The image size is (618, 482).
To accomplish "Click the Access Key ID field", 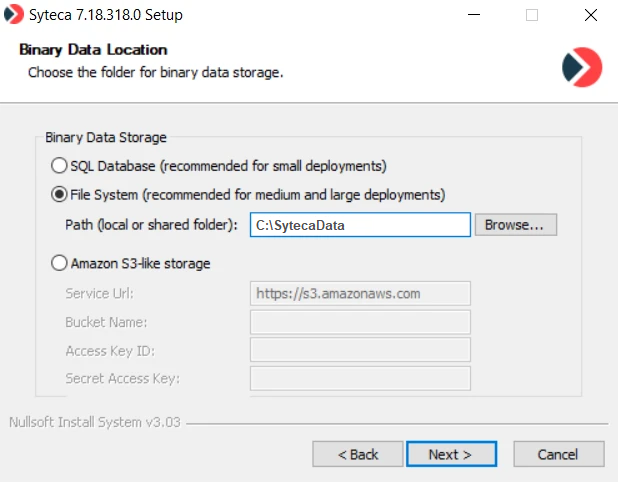I will point(360,350).
